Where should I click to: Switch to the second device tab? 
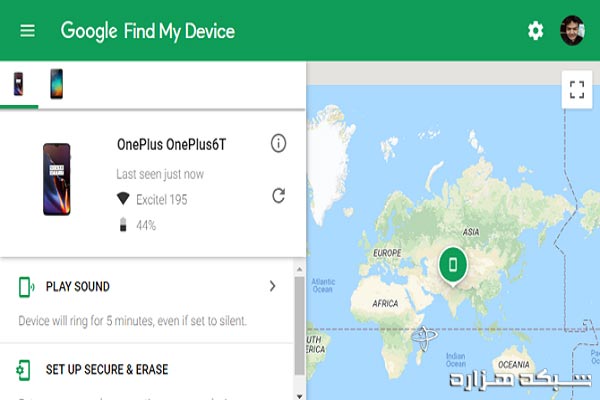pos(57,84)
